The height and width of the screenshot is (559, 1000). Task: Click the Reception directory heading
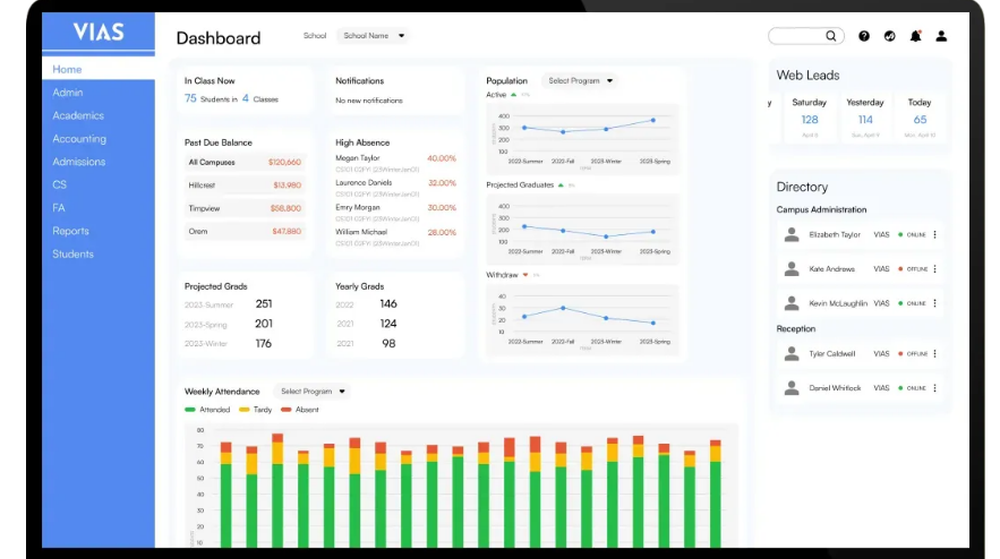[x=795, y=329]
